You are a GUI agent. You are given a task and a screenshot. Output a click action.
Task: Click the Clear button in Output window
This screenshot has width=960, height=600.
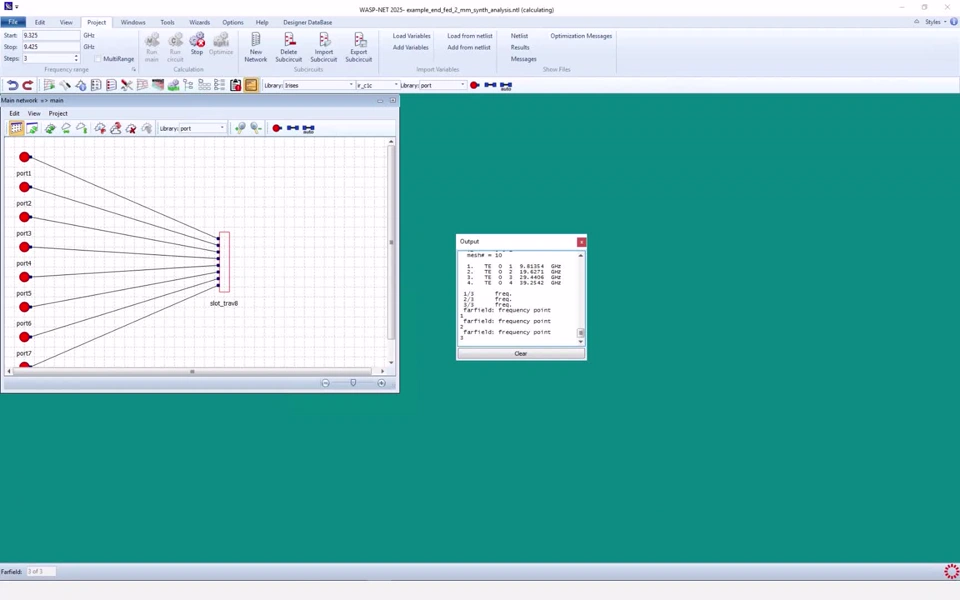(x=521, y=353)
